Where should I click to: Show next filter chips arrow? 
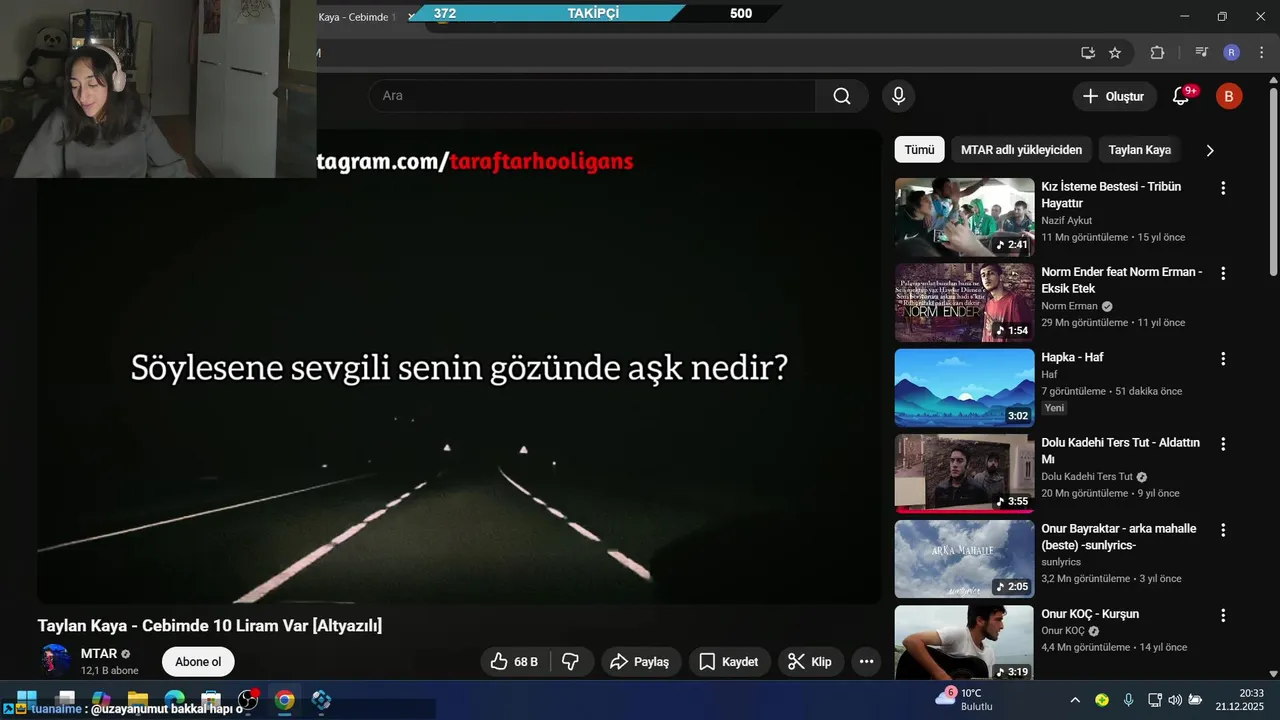point(1210,150)
